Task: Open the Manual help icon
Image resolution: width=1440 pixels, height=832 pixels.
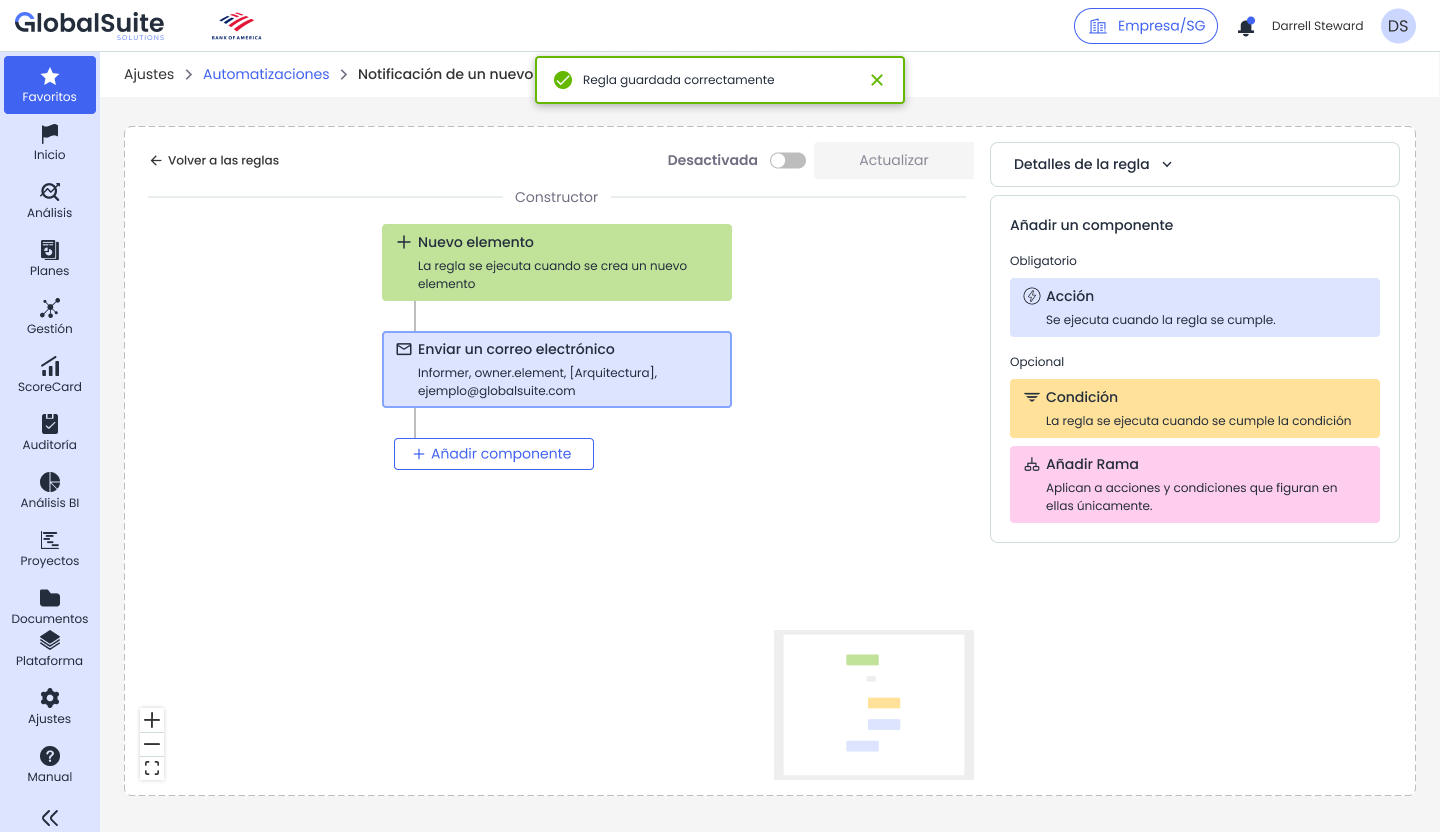Action: [x=50, y=756]
